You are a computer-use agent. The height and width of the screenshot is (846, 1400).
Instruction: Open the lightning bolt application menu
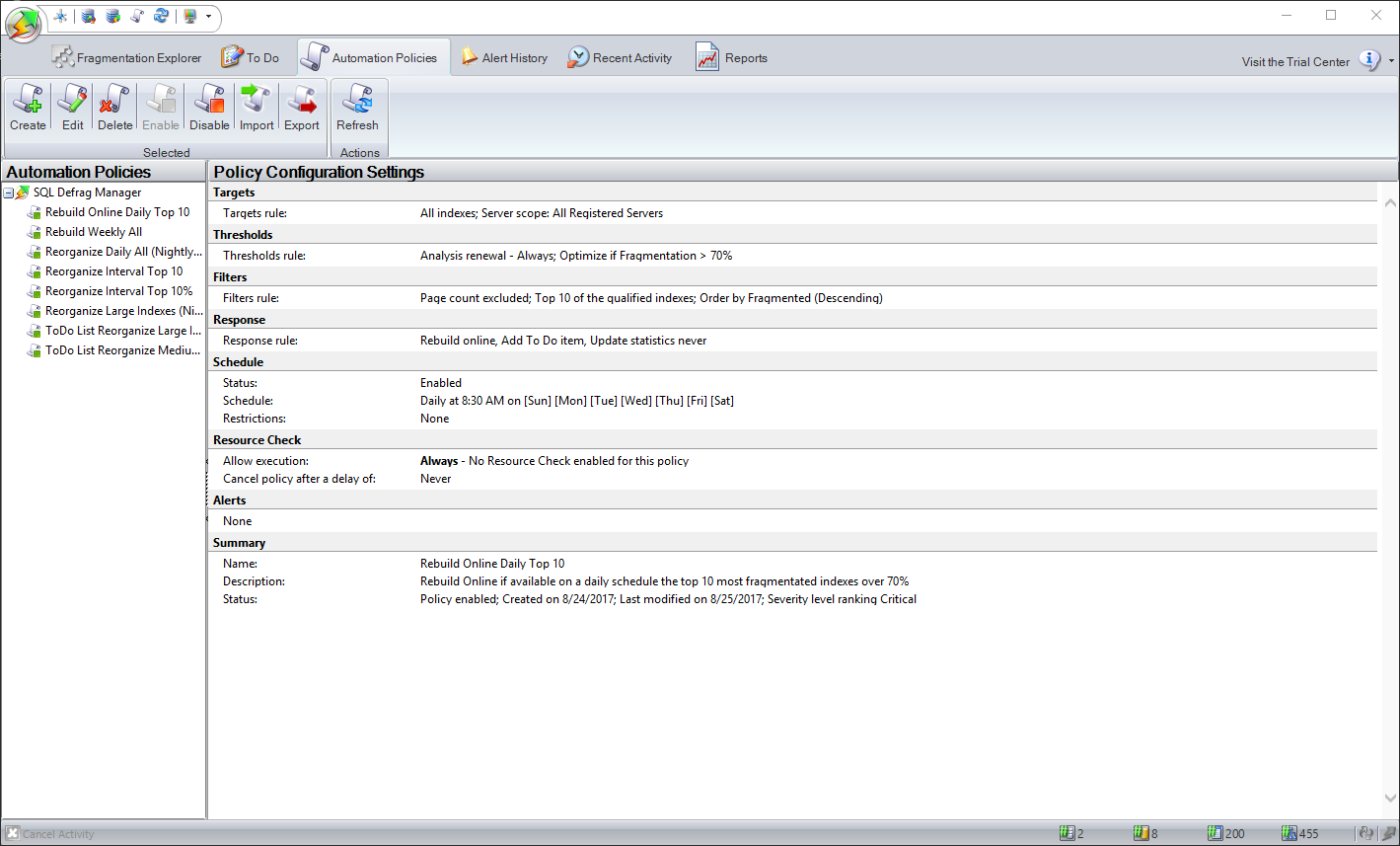(x=23, y=24)
